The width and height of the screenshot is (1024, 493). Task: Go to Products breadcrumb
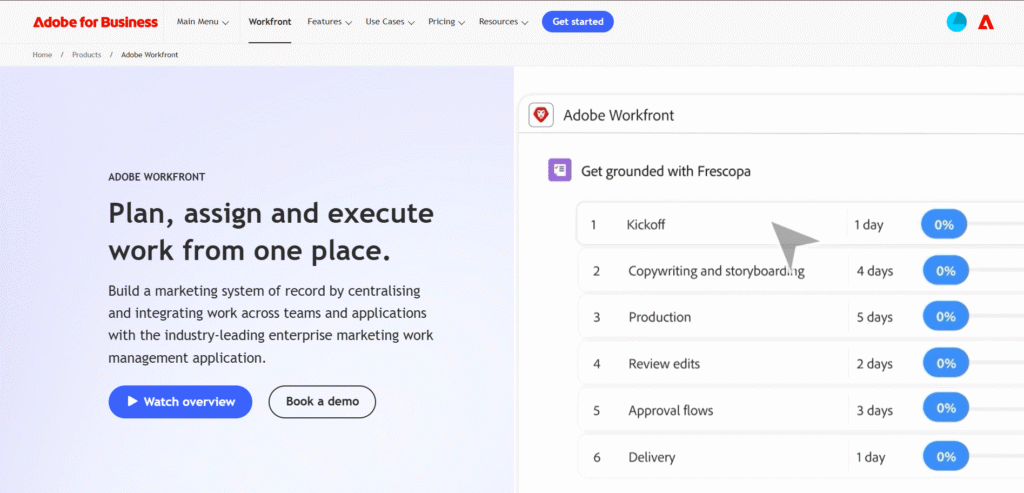[x=86, y=55]
